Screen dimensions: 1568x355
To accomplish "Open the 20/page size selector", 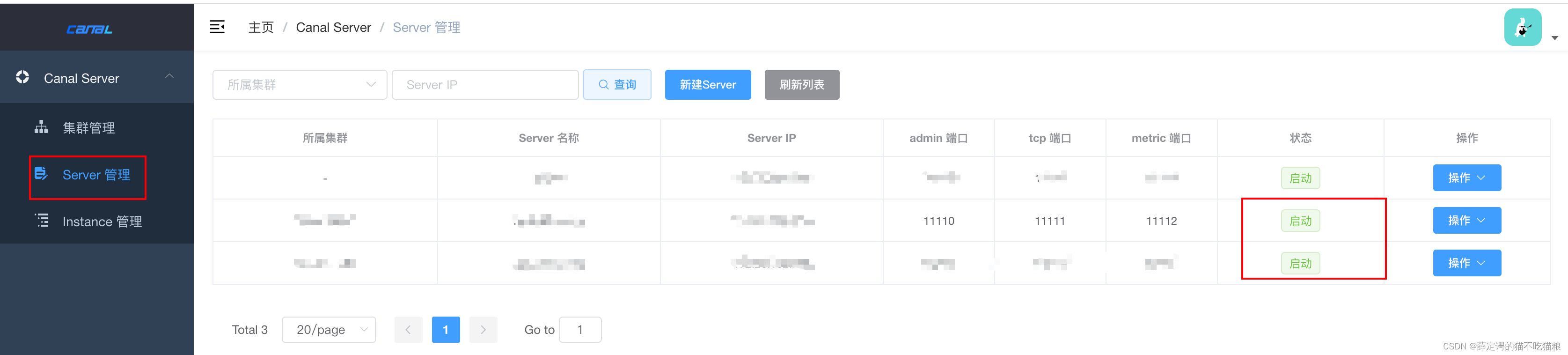I will [329, 329].
